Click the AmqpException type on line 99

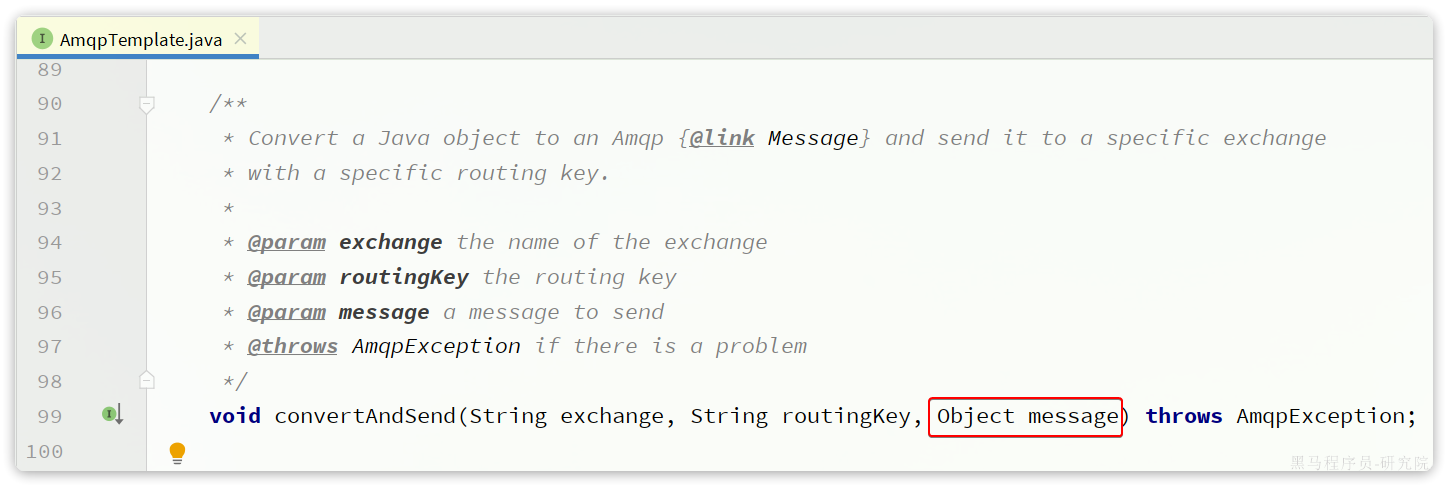1320,416
